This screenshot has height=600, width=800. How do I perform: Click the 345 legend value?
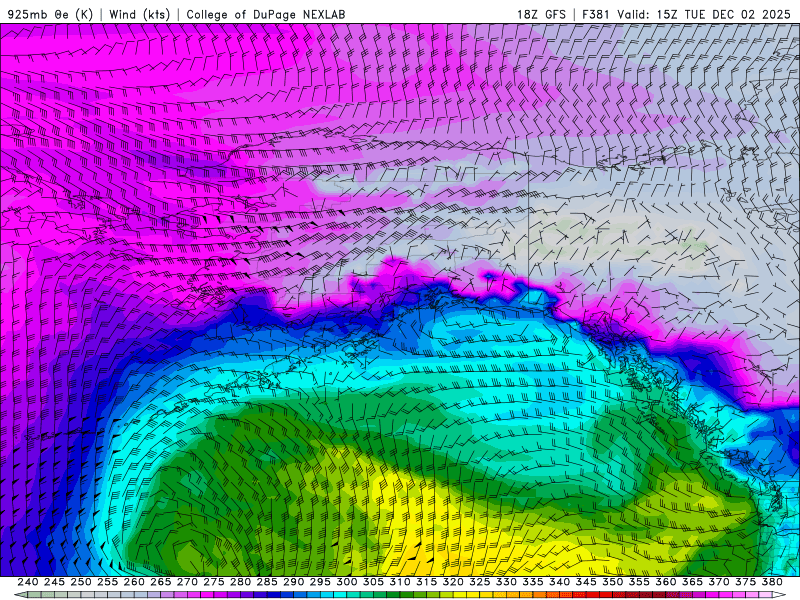[586, 582]
